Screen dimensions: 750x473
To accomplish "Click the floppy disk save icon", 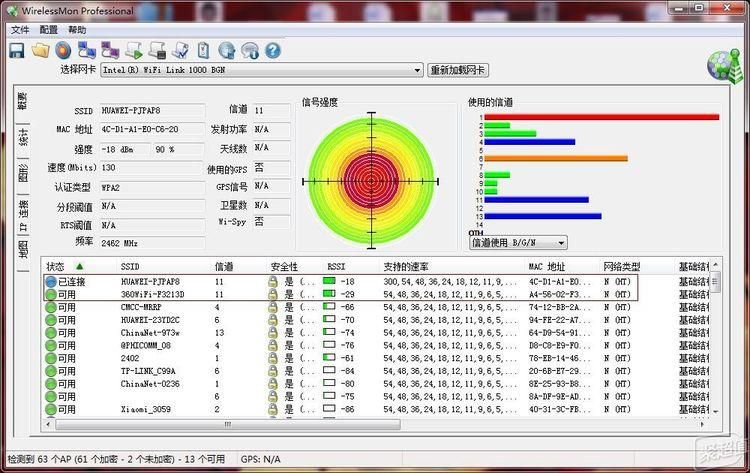I will pyautogui.click(x=17, y=50).
